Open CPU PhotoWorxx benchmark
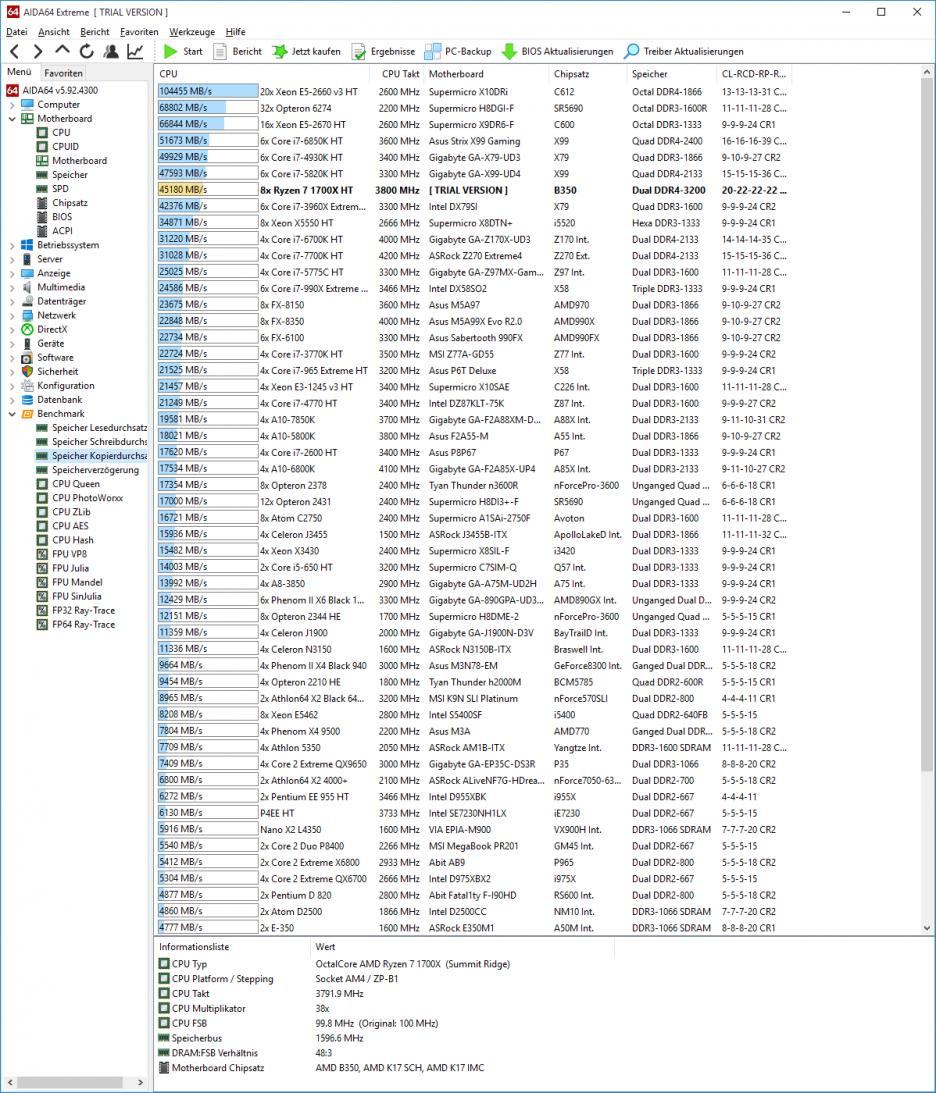 79,498
